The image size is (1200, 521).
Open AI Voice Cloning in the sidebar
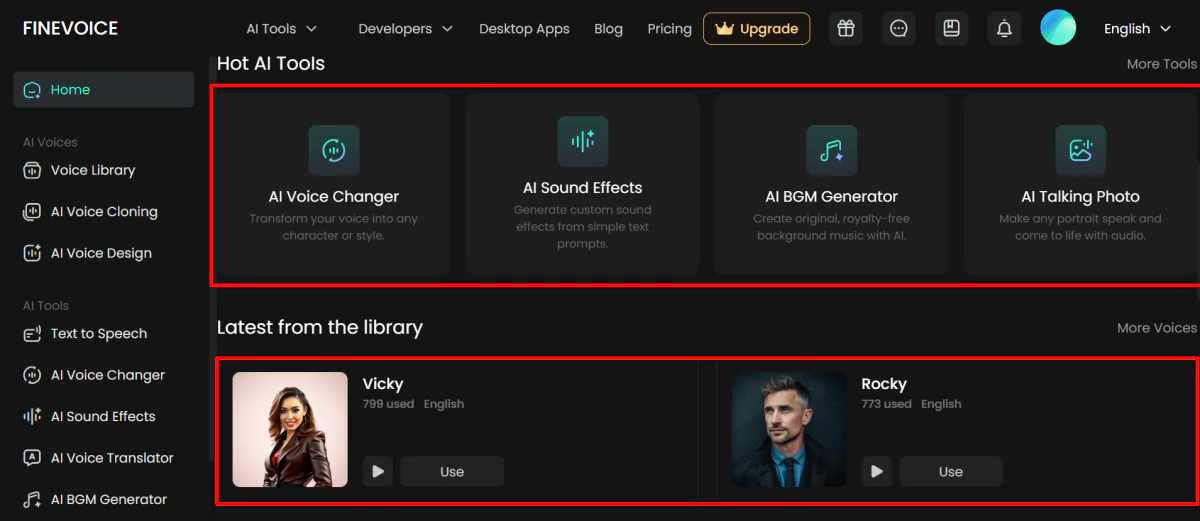click(x=104, y=212)
